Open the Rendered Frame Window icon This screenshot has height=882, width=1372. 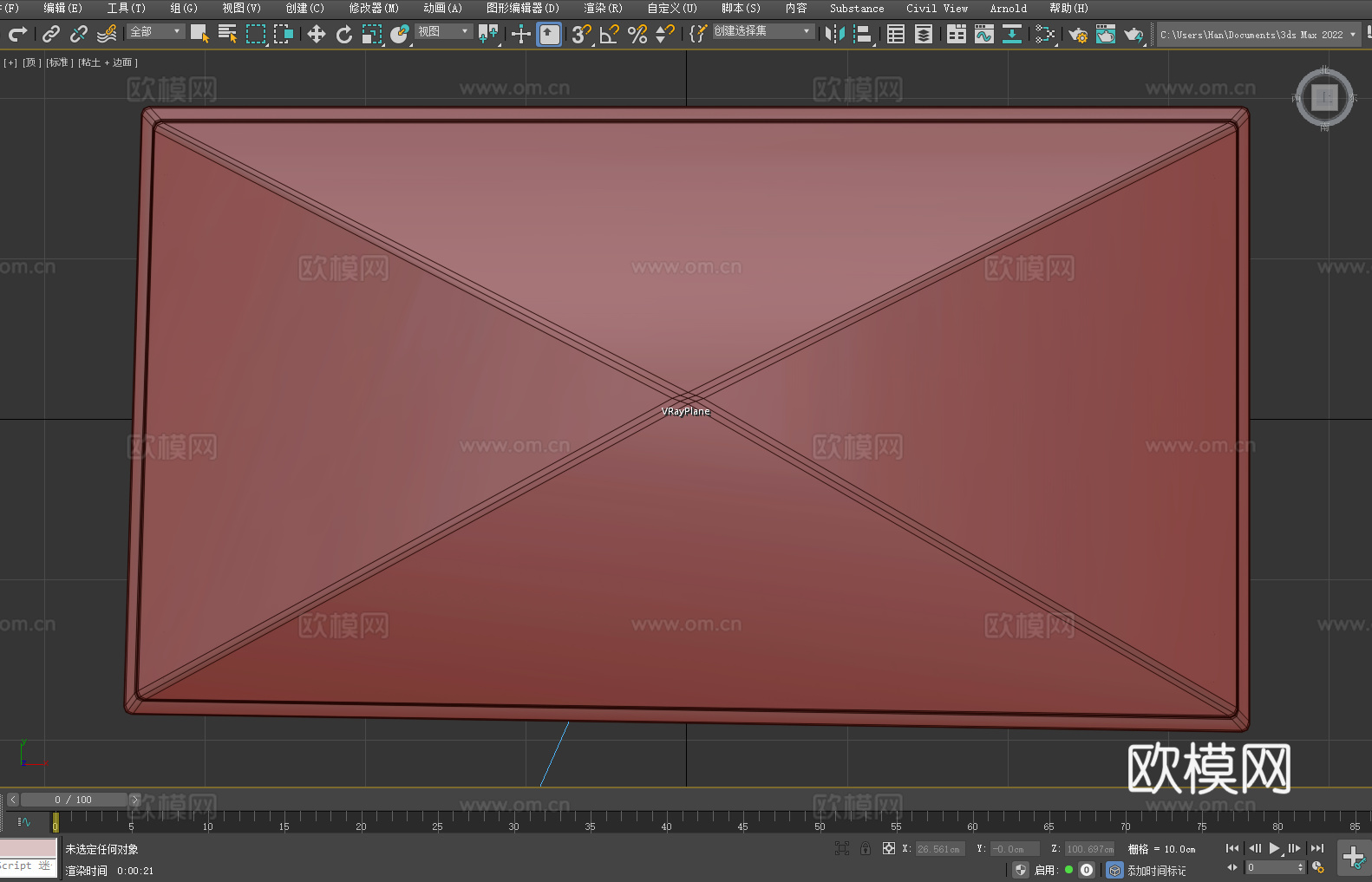1106,34
